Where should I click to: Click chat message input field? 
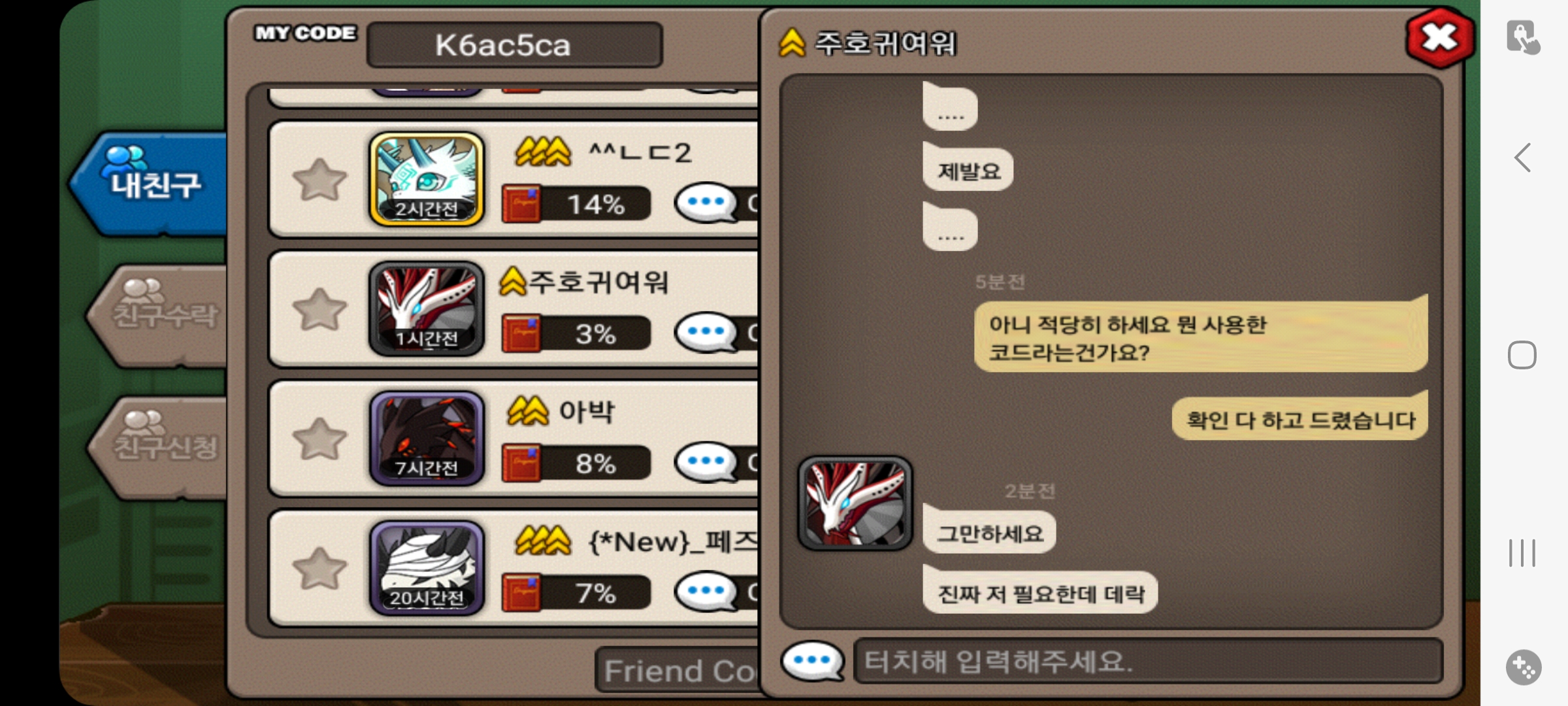1148,662
